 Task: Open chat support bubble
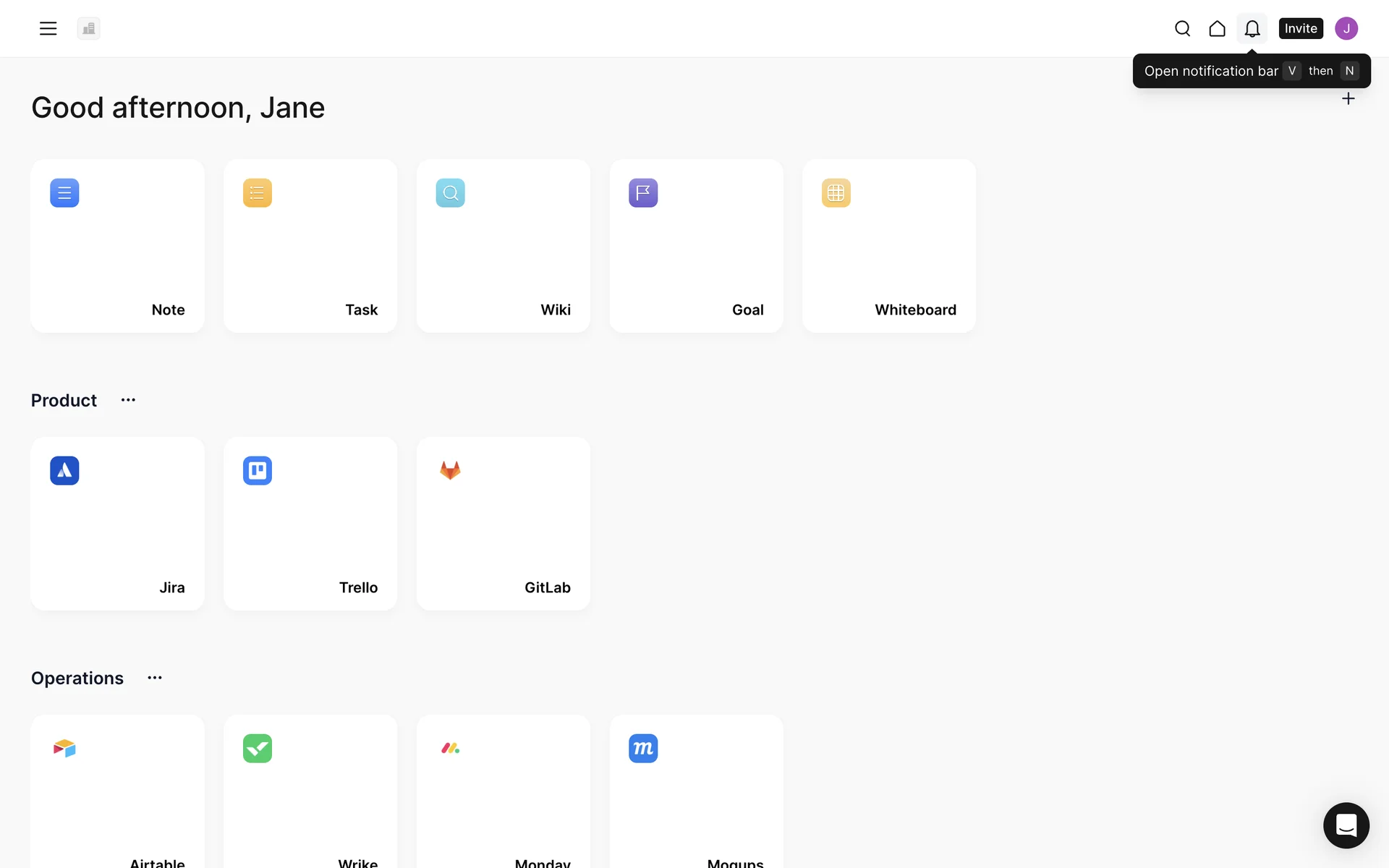coord(1346,825)
